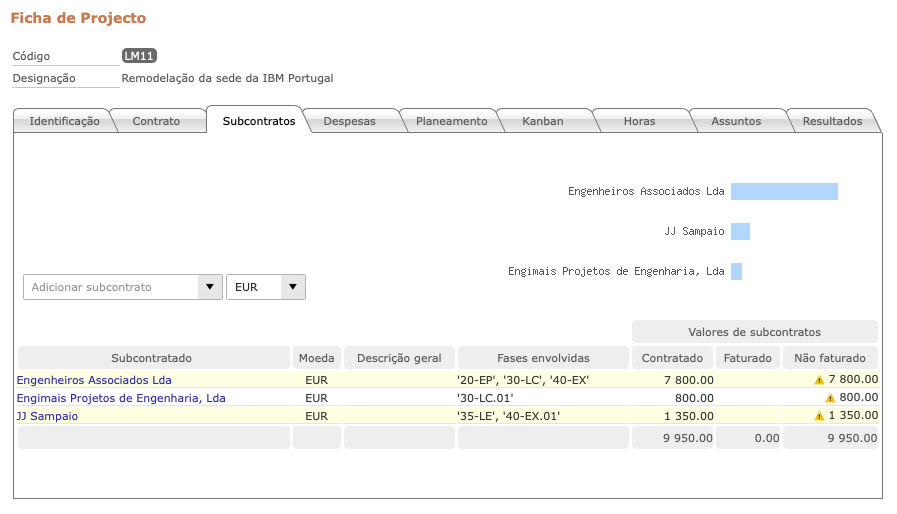Sort by the Contratado column header
Screen dimensions: 897x514
[672, 358]
